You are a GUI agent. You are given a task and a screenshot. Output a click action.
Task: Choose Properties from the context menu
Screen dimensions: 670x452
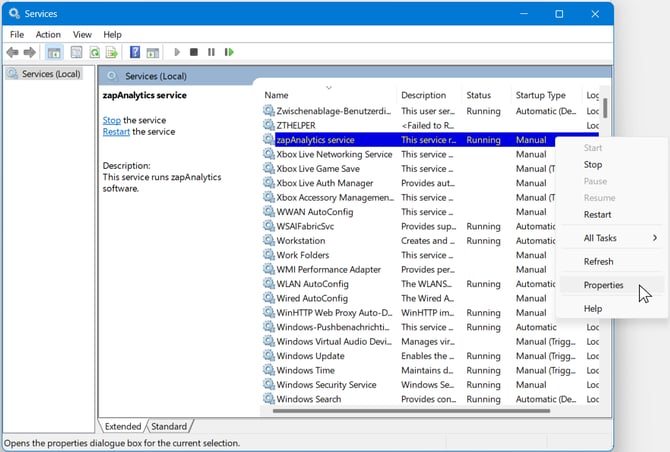pos(603,285)
